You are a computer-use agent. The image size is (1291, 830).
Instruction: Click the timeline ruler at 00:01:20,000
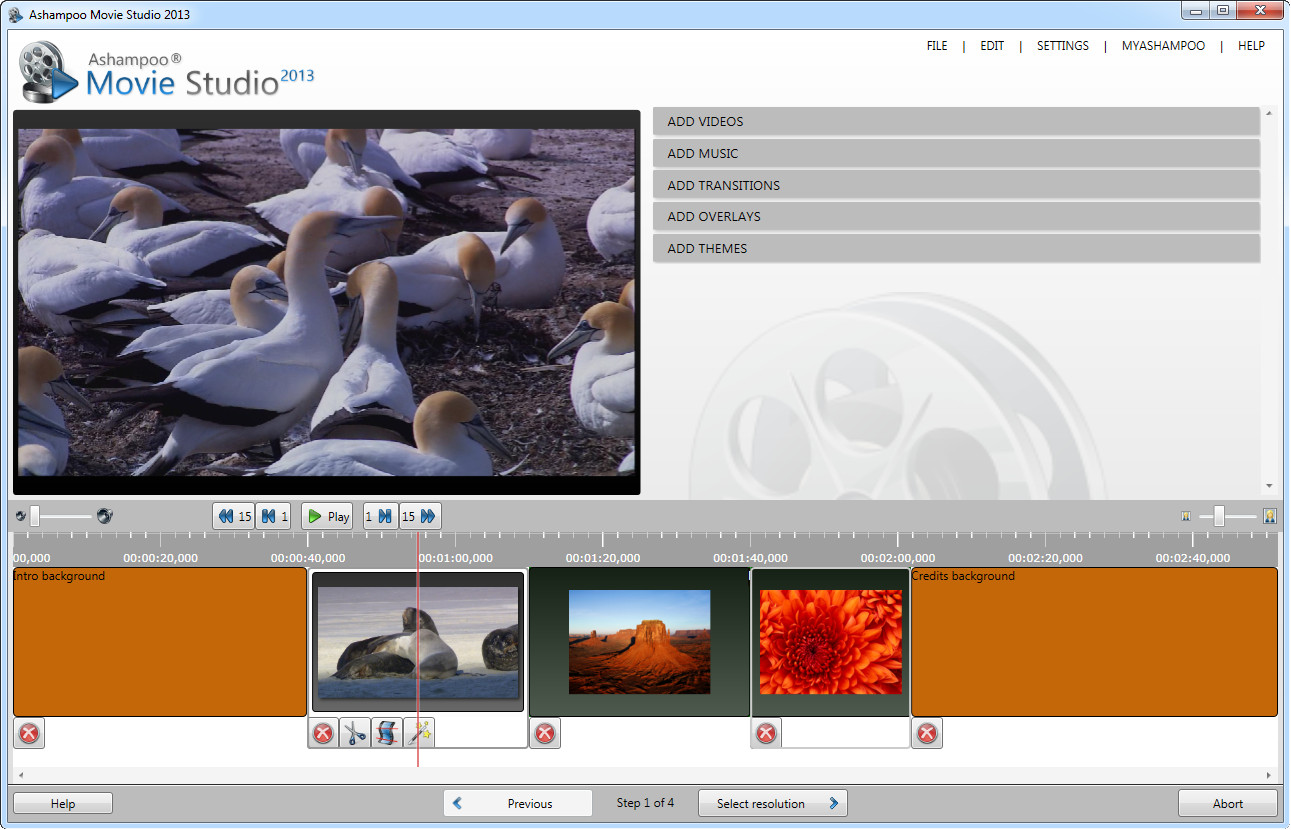[603, 558]
